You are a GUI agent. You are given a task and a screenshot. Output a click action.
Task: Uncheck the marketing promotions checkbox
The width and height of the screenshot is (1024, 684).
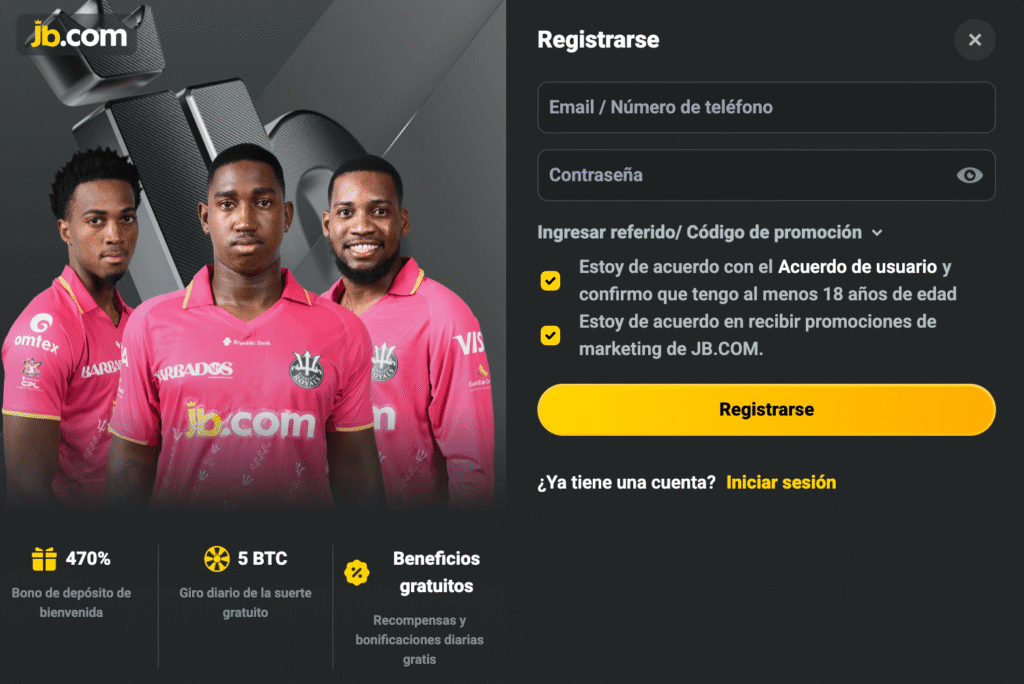tap(550, 335)
